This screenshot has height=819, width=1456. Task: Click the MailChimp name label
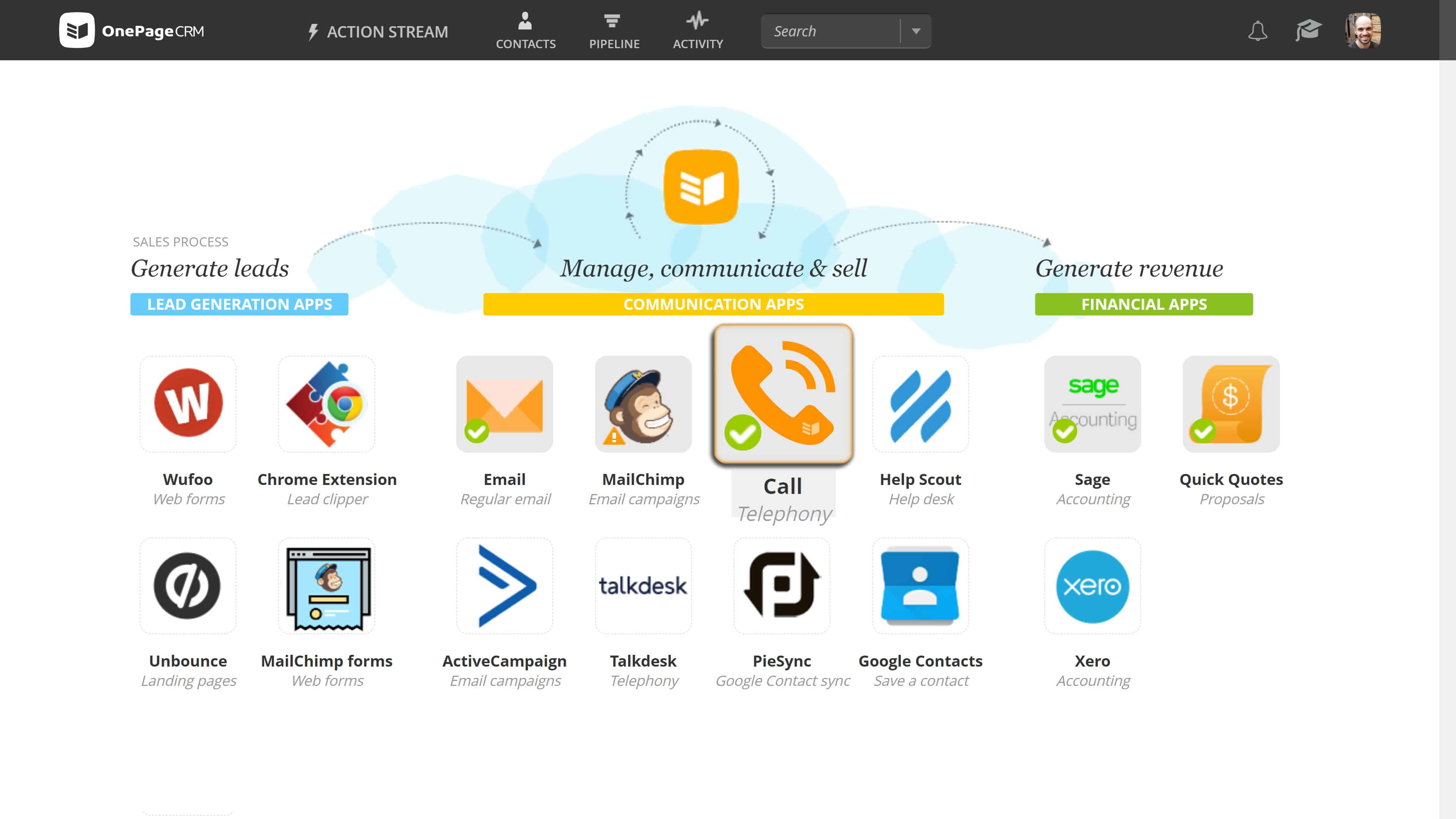(x=643, y=479)
